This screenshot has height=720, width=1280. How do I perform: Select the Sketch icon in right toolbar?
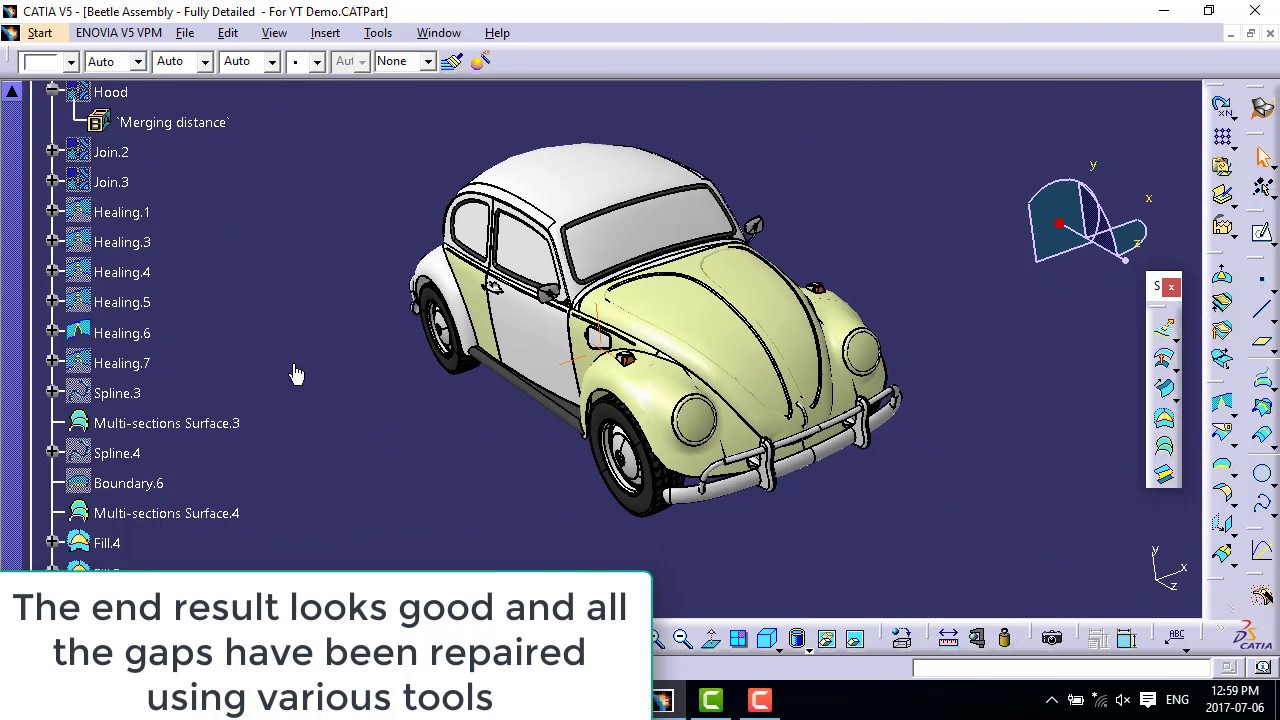point(1261,232)
